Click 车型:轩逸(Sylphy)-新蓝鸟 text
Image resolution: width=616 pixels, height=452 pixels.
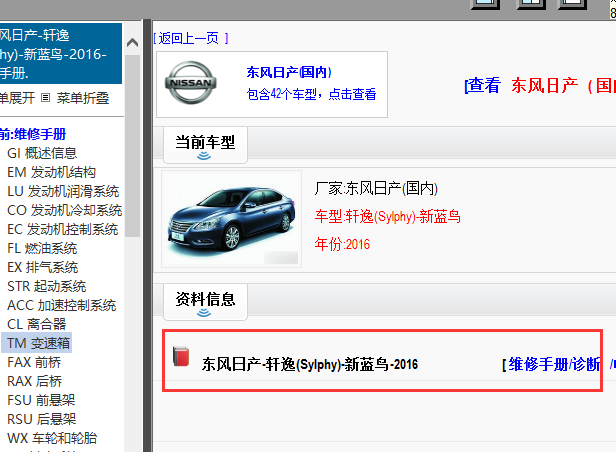click(387, 216)
